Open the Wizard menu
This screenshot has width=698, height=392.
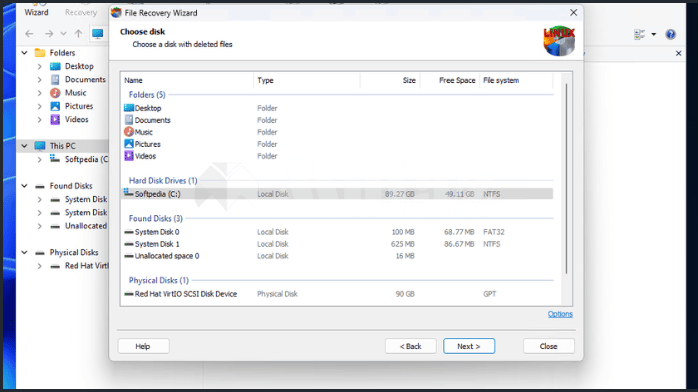(x=36, y=12)
